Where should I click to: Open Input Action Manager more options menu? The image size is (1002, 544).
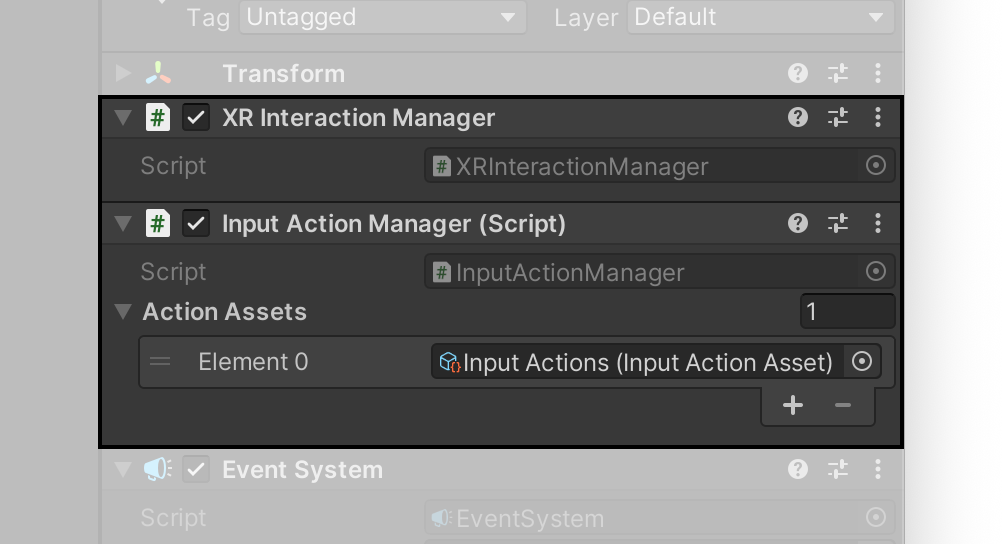point(877,224)
